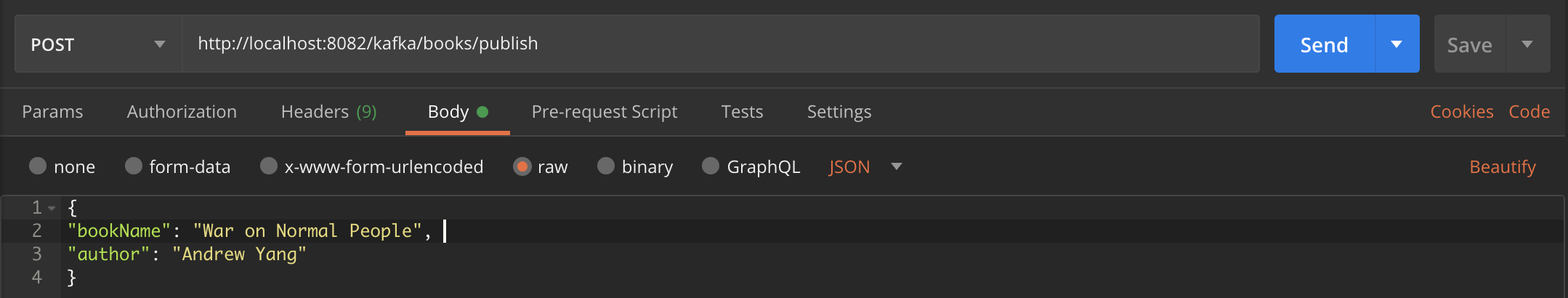
Task: Collapse the JSON object fold arrow on line 1
Action: [x=52, y=209]
